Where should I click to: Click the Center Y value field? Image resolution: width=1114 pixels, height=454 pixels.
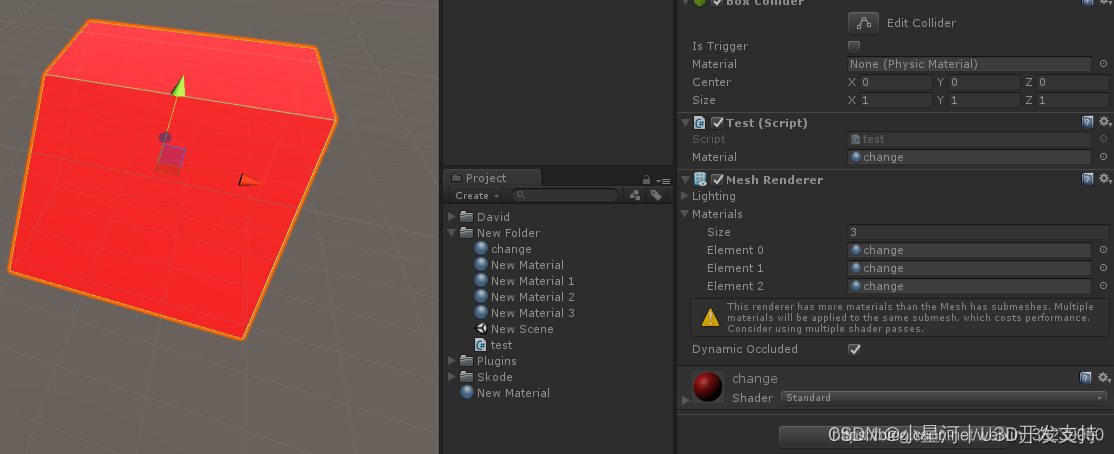[984, 82]
